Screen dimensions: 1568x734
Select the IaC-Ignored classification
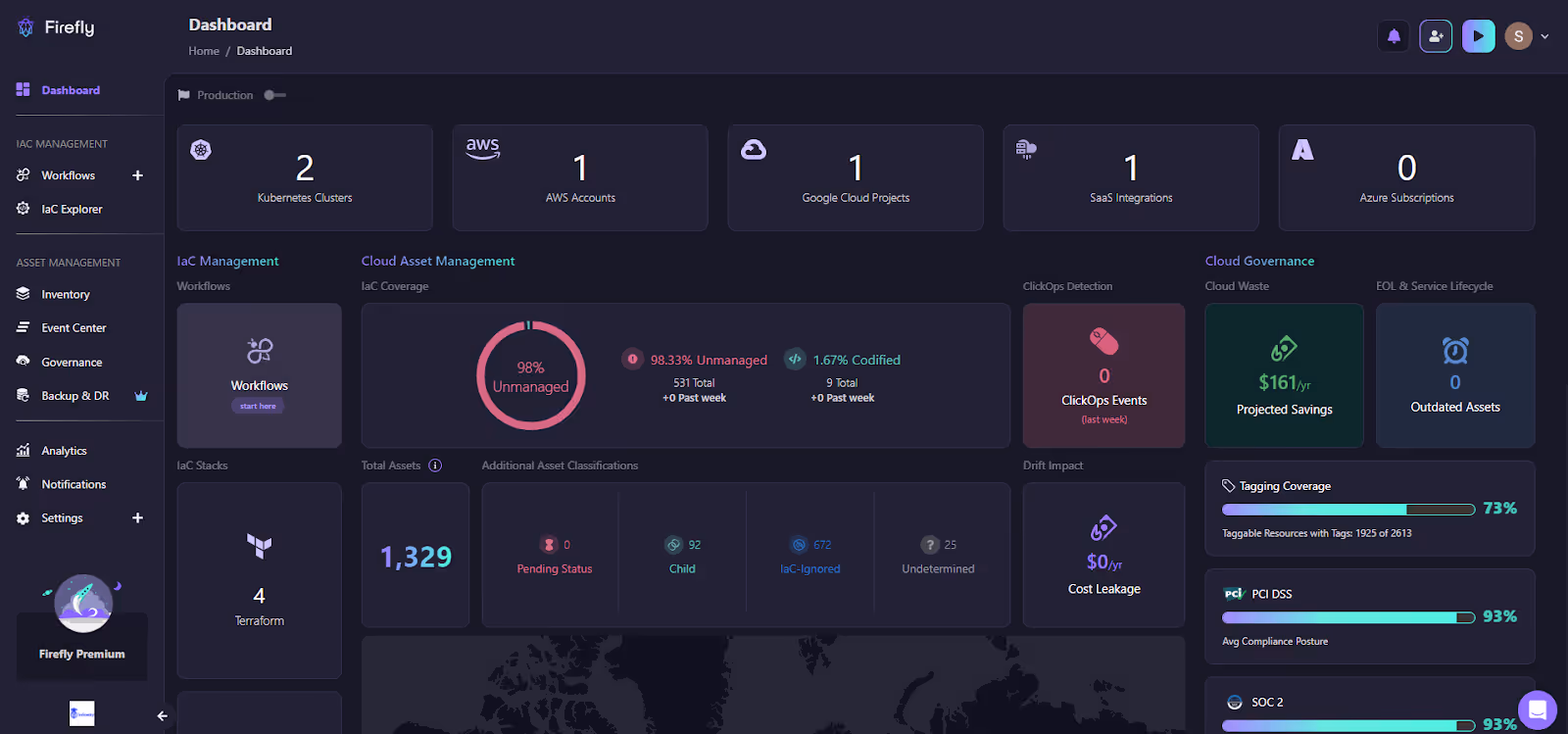point(810,556)
